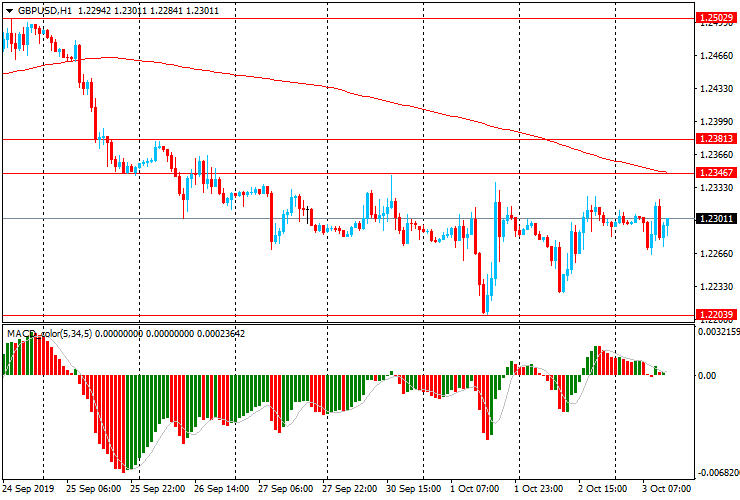The width and height of the screenshot is (740, 500).
Task: Click the MACD_color(5,34,5) indicator label
Action: tap(50, 334)
